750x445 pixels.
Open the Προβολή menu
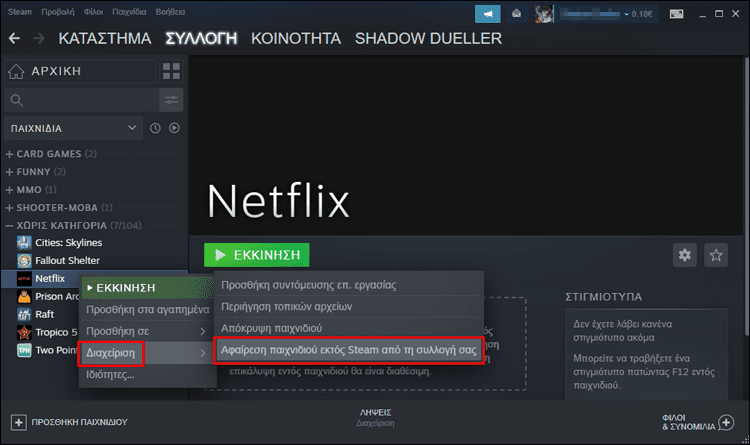click(58, 11)
